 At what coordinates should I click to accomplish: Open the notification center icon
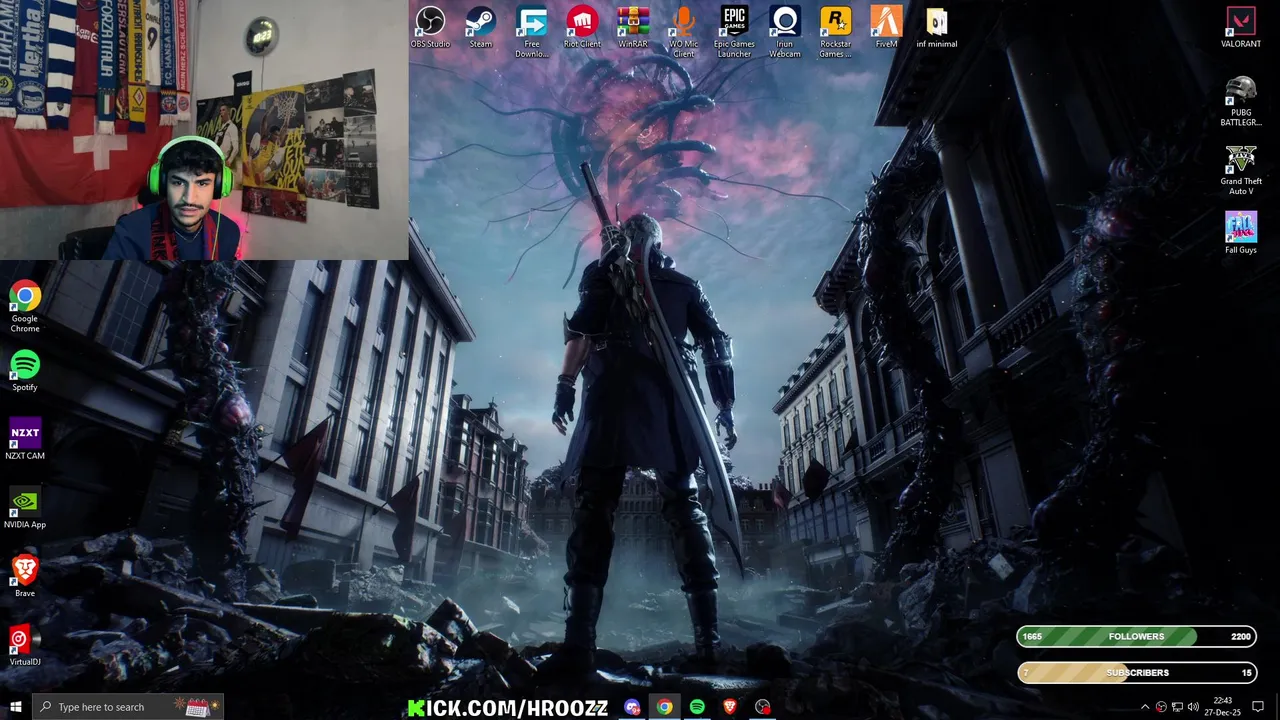pyautogui.click(x=1258, y=707)
